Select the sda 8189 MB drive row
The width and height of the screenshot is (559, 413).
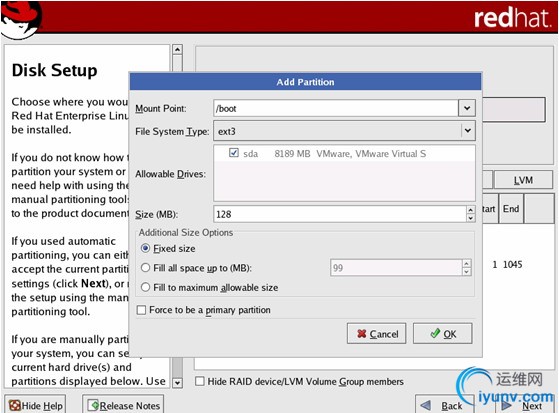point(344,153)
